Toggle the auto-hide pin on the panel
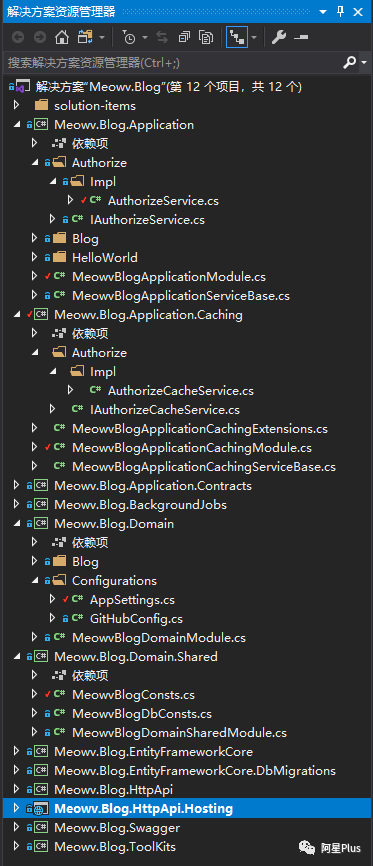 pos(341,10)
